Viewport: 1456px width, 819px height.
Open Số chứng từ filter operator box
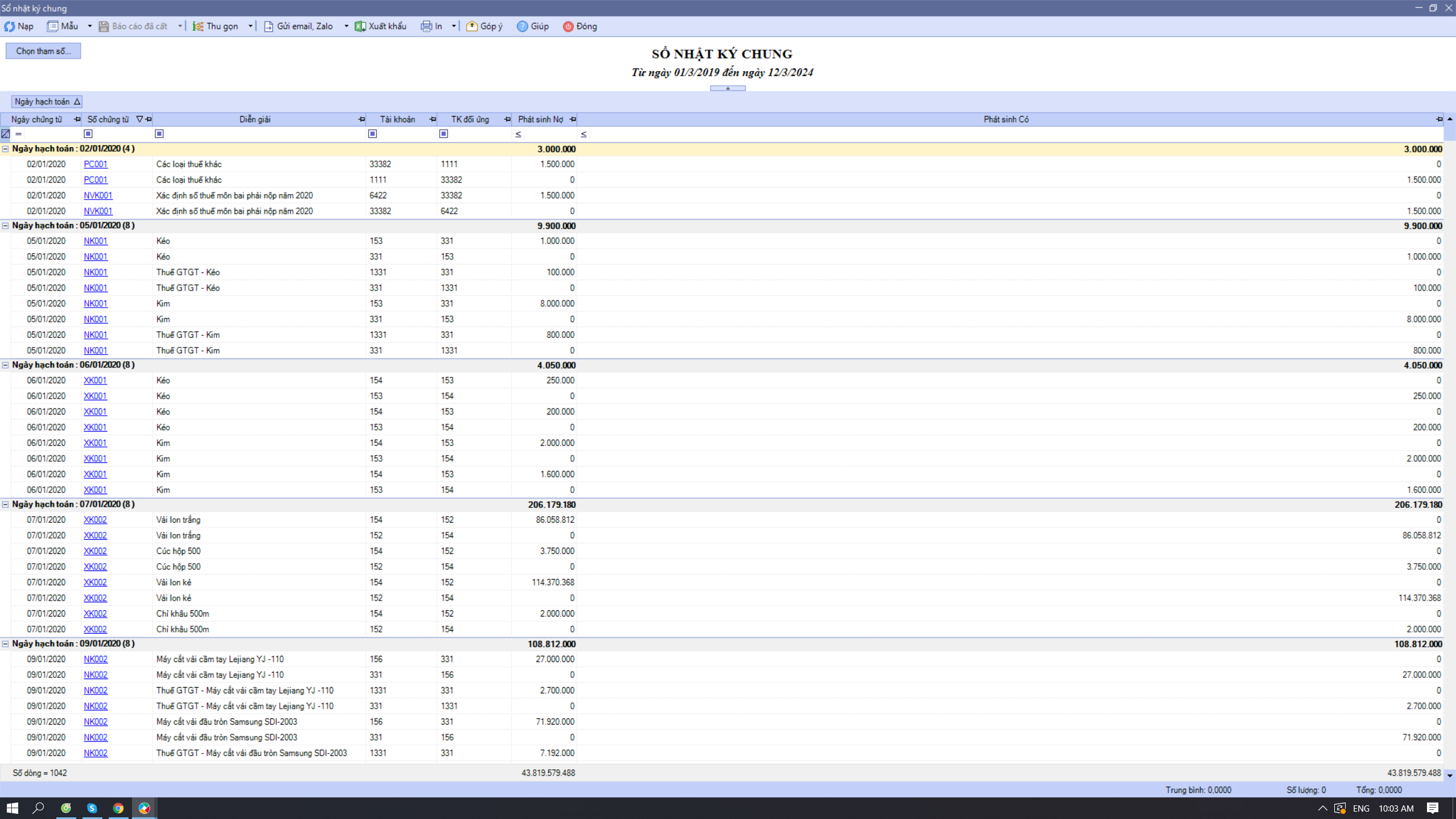(x=88, y=134)
